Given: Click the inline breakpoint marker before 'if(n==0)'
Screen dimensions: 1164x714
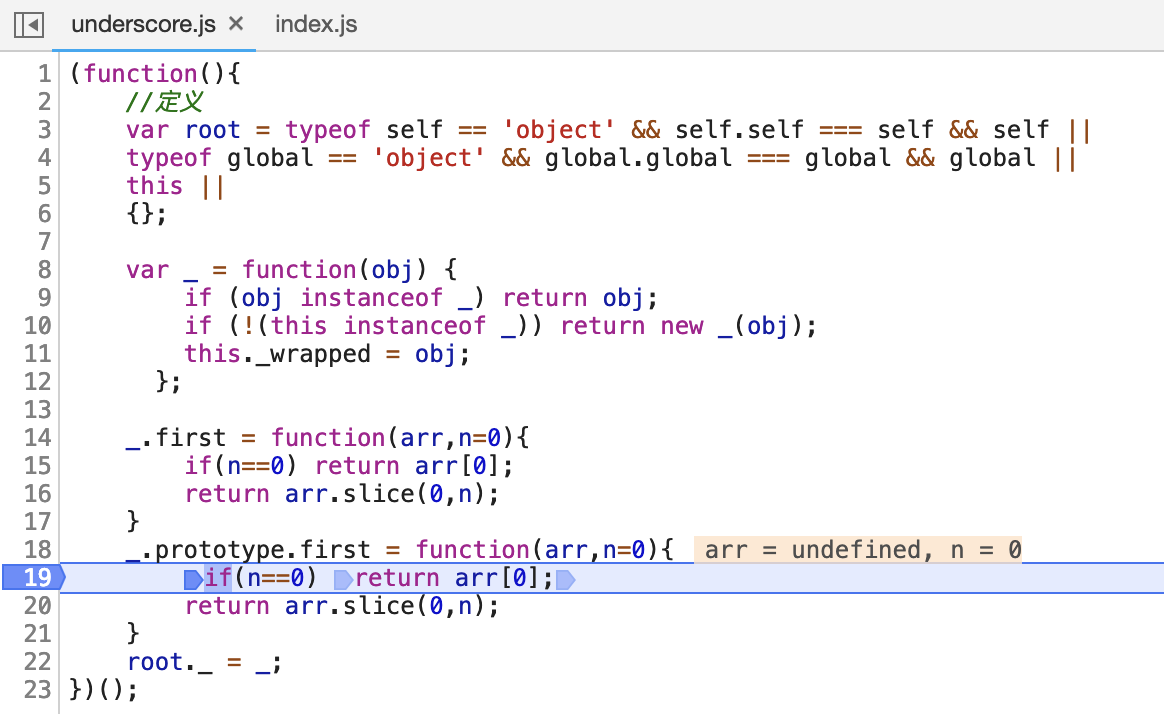Looking at the screenshot, I should pos(193,579).
